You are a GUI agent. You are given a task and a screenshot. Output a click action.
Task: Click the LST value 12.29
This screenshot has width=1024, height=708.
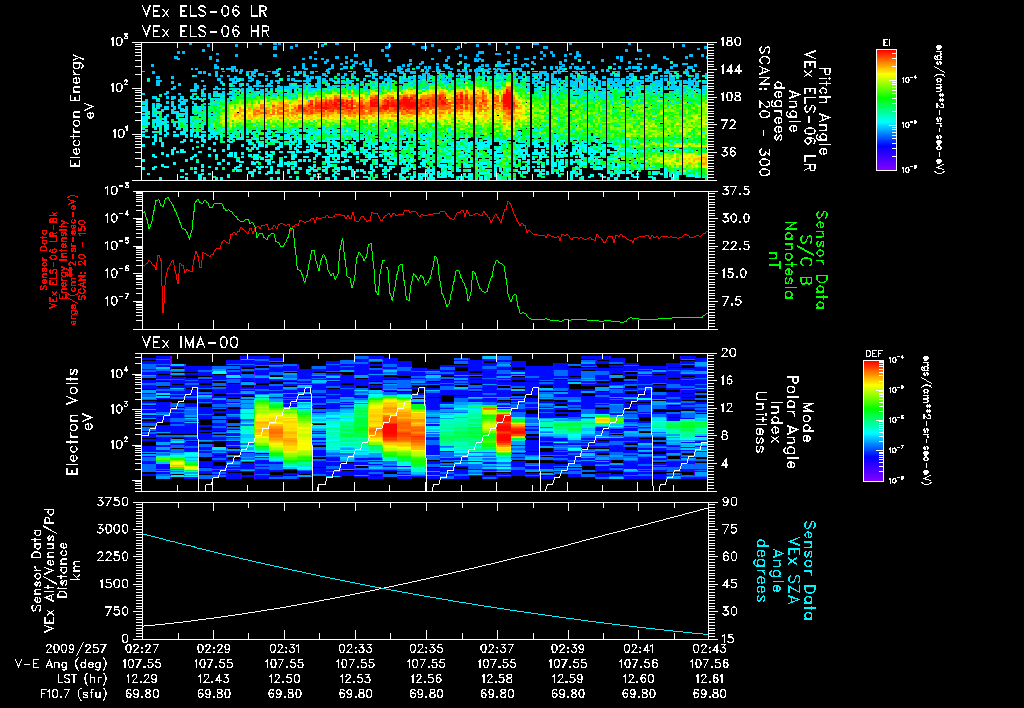click(142, 679)
